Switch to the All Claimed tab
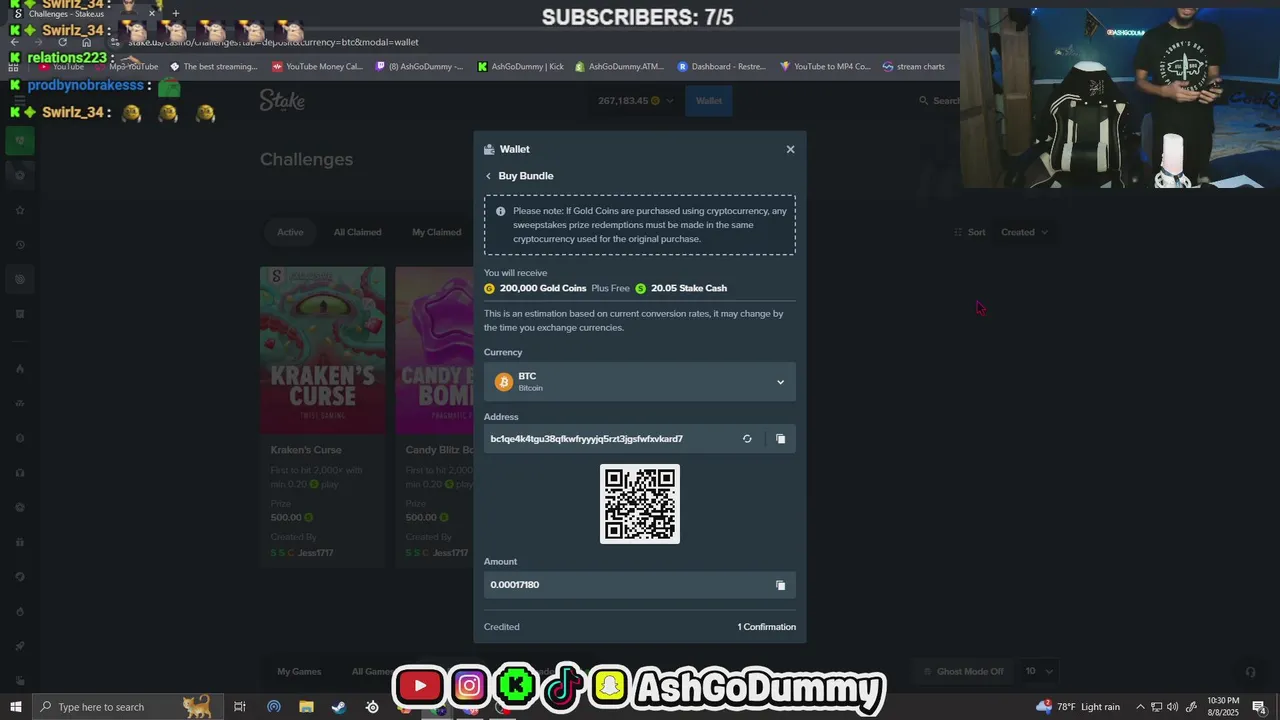Screen dimensions: 1280x720 click(x=357, y=232)
